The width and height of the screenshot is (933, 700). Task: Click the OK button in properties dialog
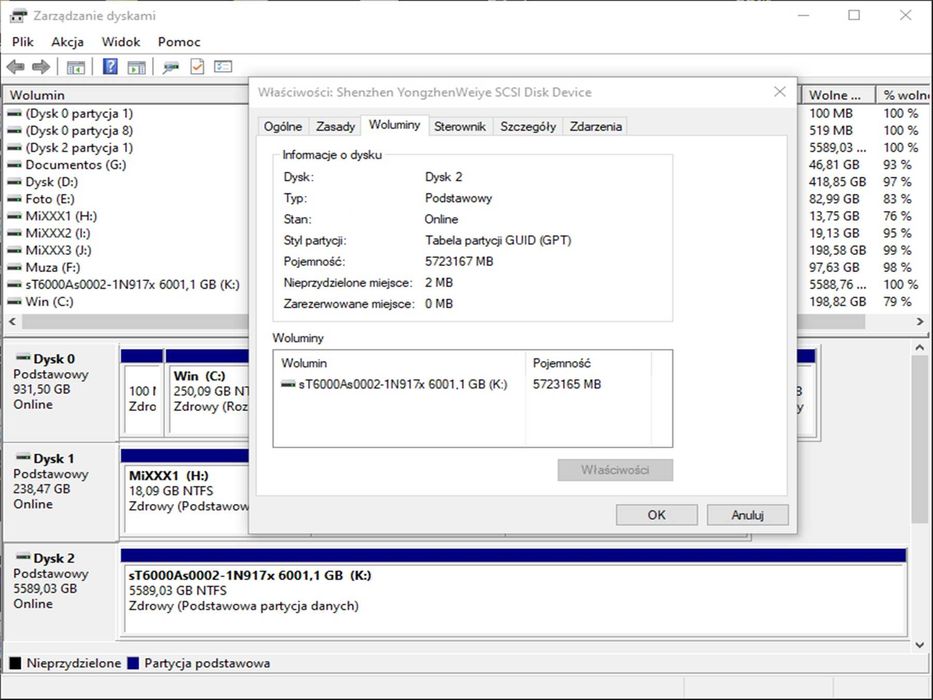tap(657, 515)
